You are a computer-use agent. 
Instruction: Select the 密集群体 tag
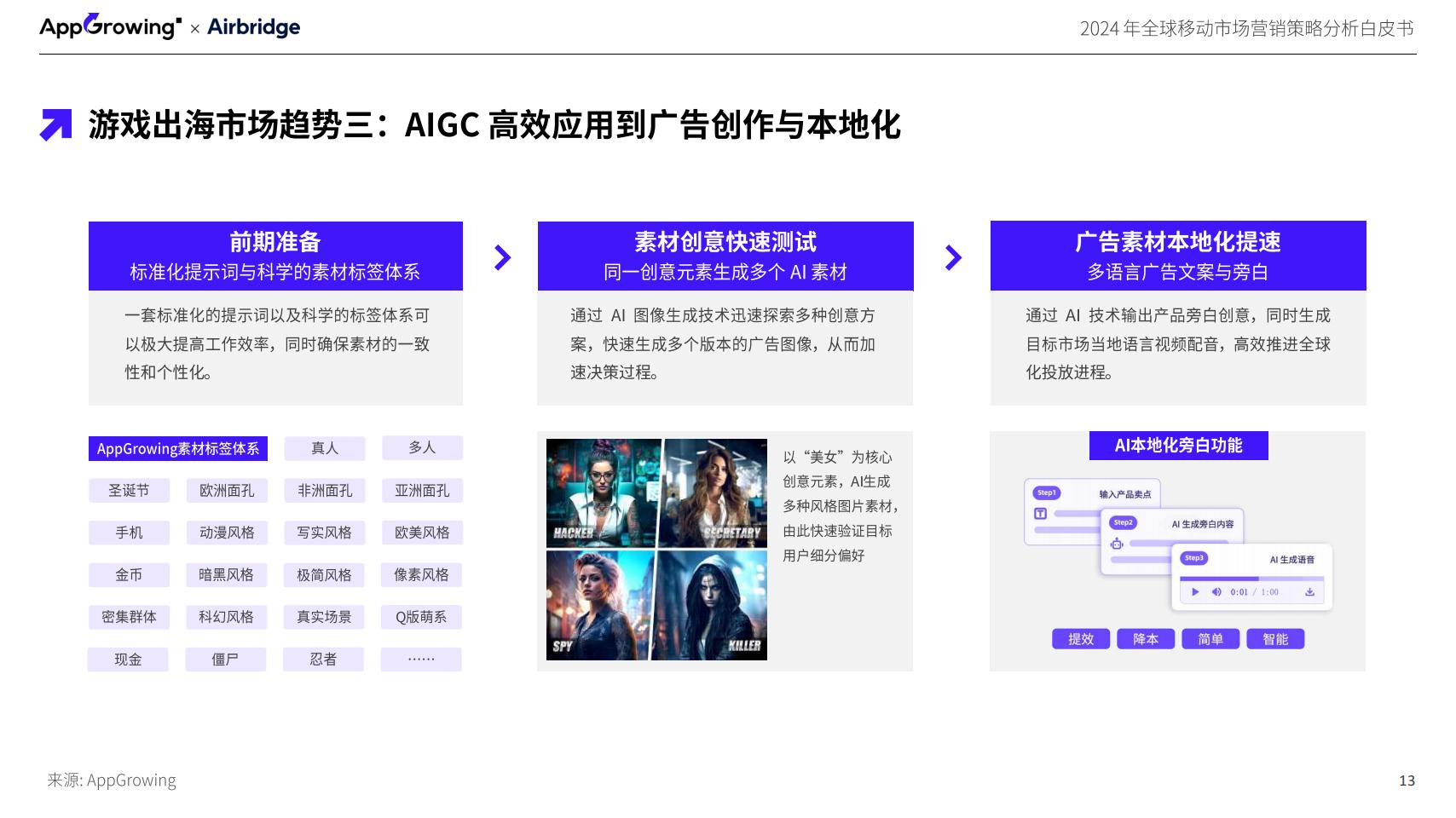(x=129, y=617)
